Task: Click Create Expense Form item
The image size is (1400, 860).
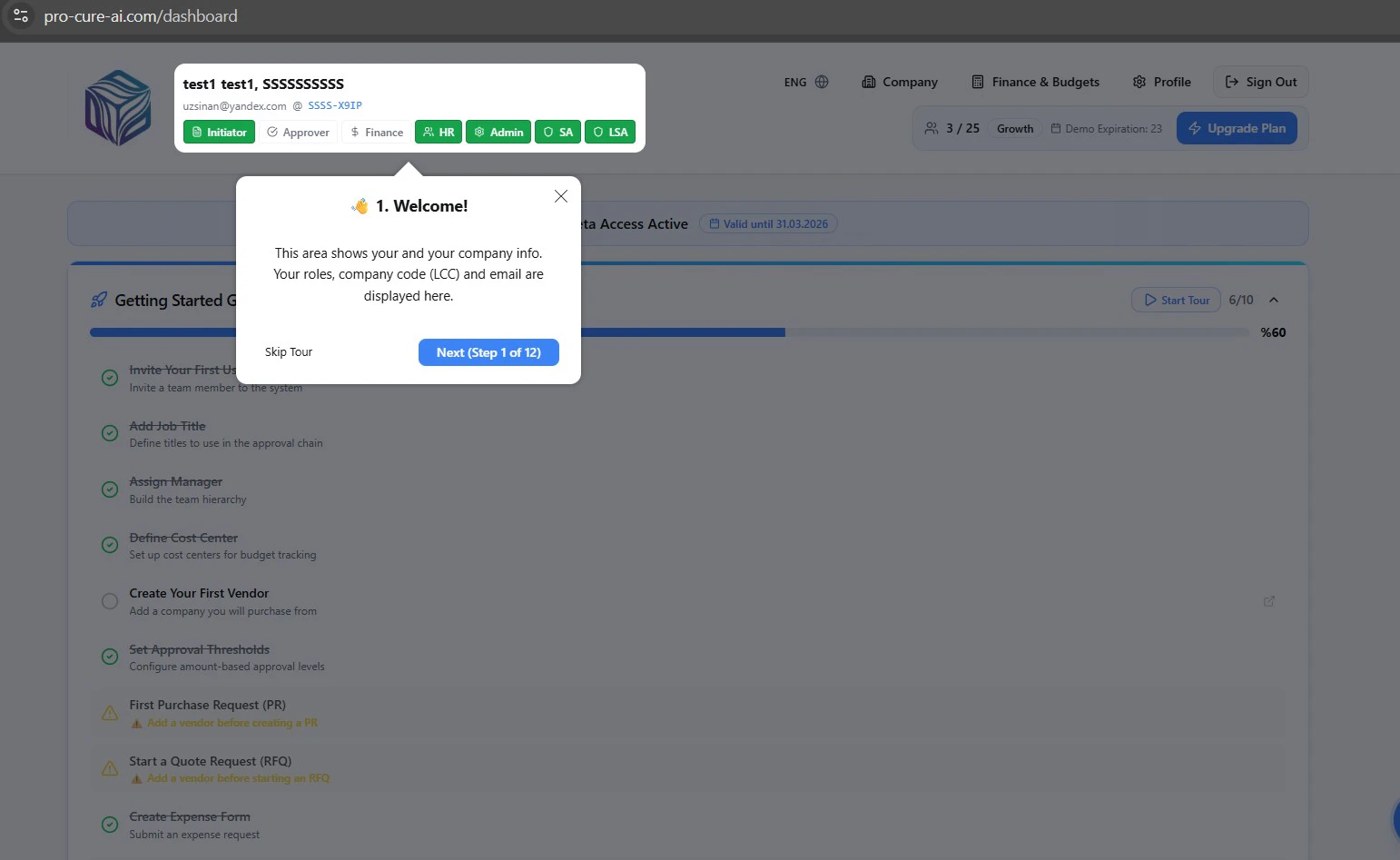Action: click(x=688, y=825)
